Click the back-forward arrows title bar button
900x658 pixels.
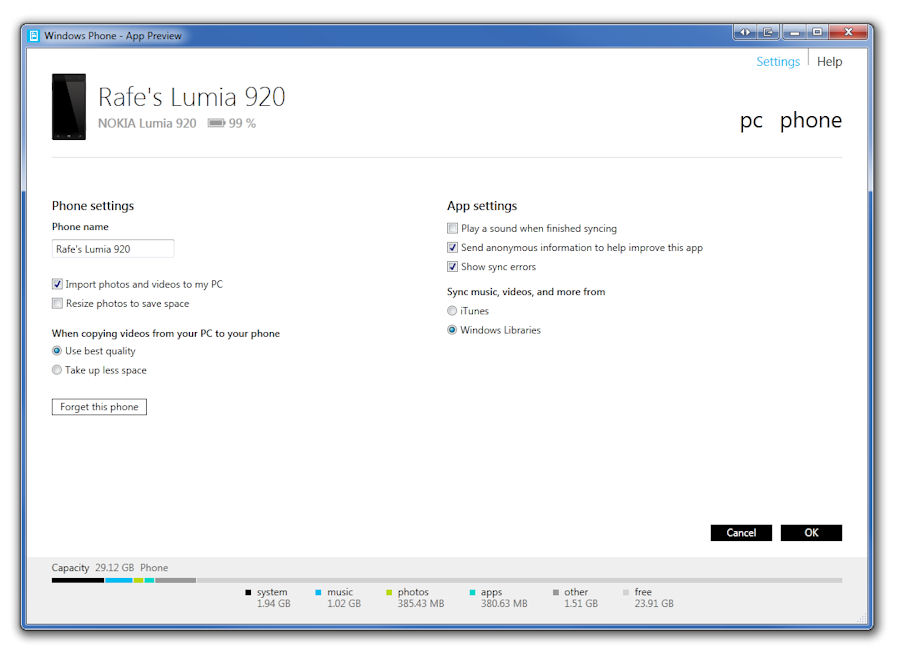point(745,32)
